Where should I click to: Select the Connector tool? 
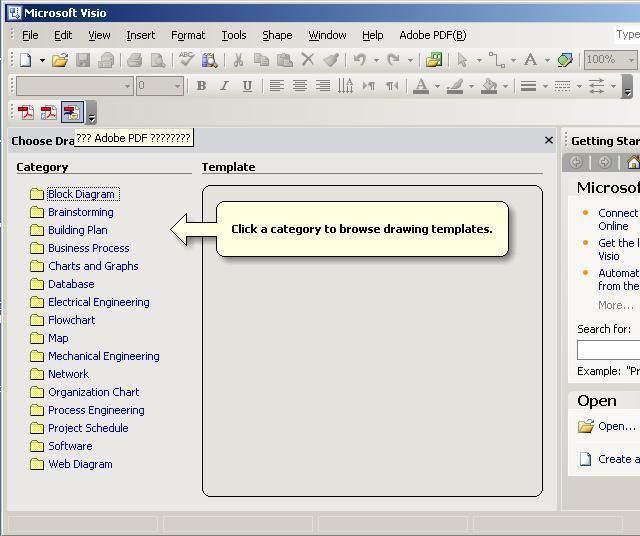(x=496, y=60)
